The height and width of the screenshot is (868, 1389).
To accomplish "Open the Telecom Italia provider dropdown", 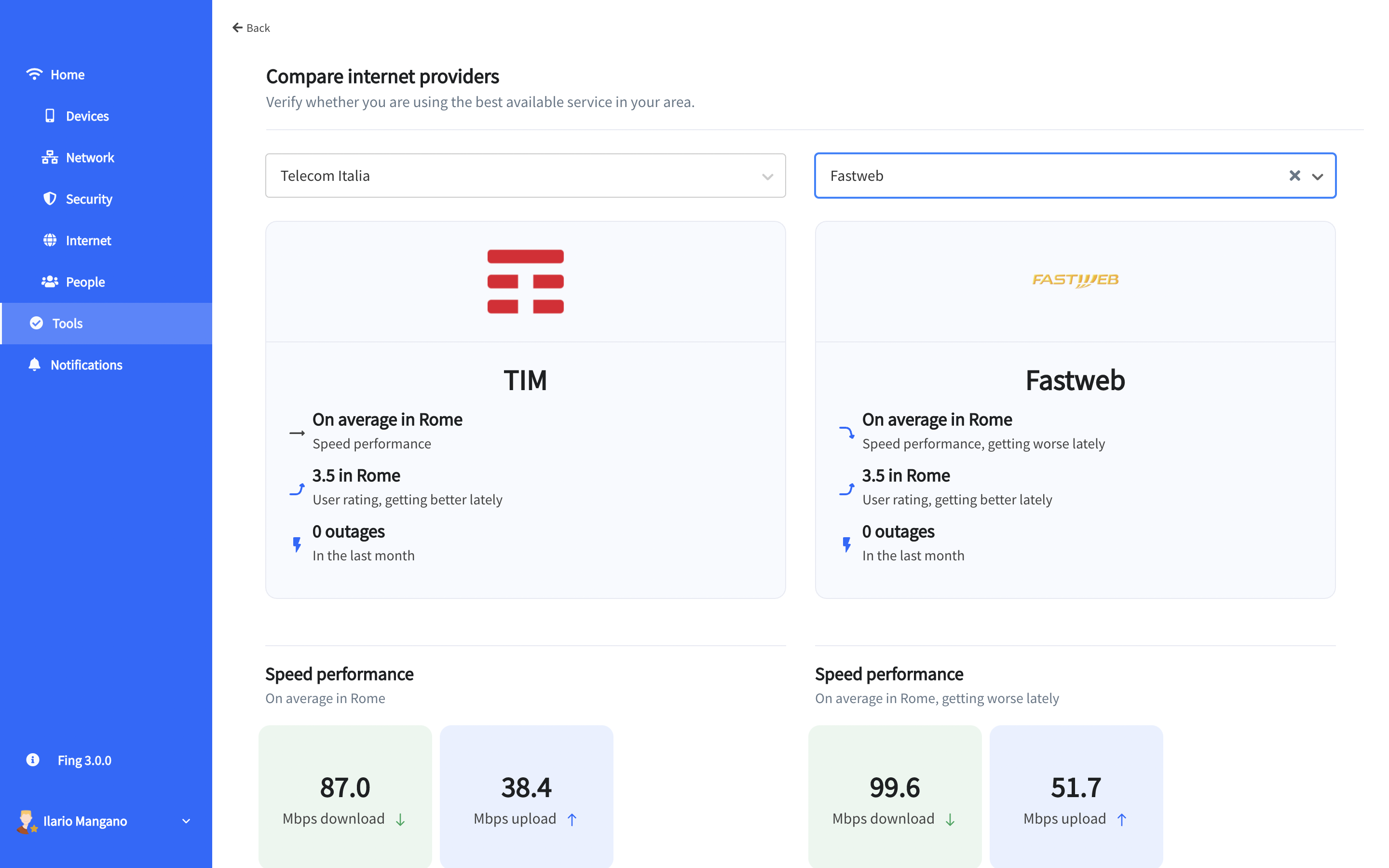I will [x=525, y=176].
